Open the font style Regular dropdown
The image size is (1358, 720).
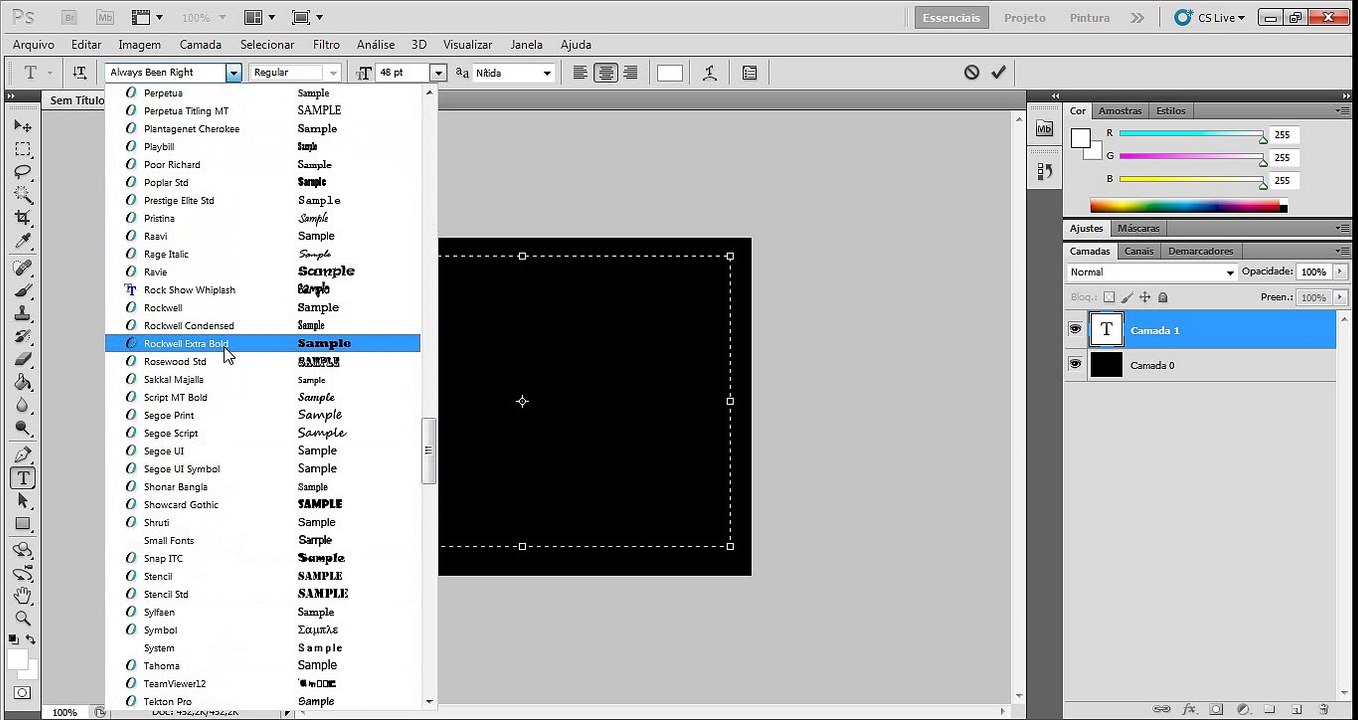pos(333,72)
